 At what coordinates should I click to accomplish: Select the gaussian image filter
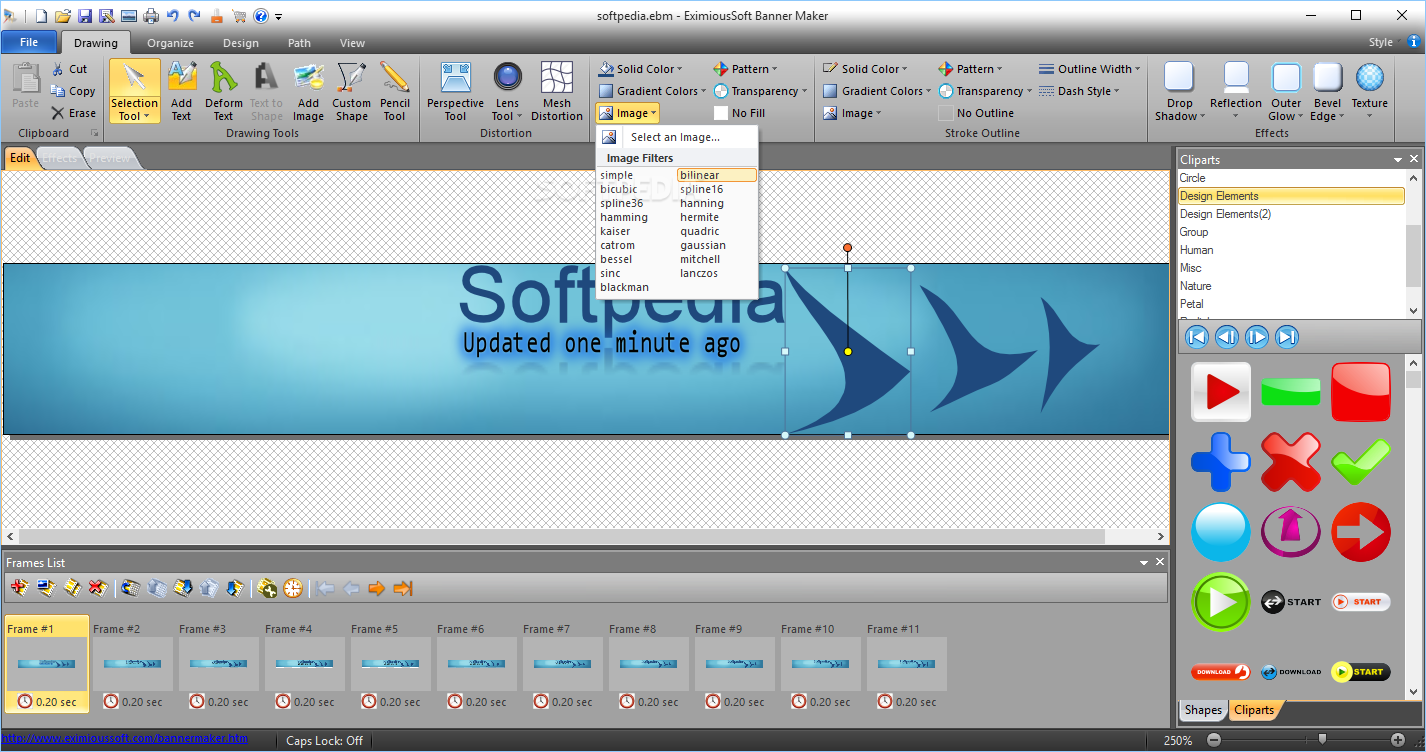(703, 245)
